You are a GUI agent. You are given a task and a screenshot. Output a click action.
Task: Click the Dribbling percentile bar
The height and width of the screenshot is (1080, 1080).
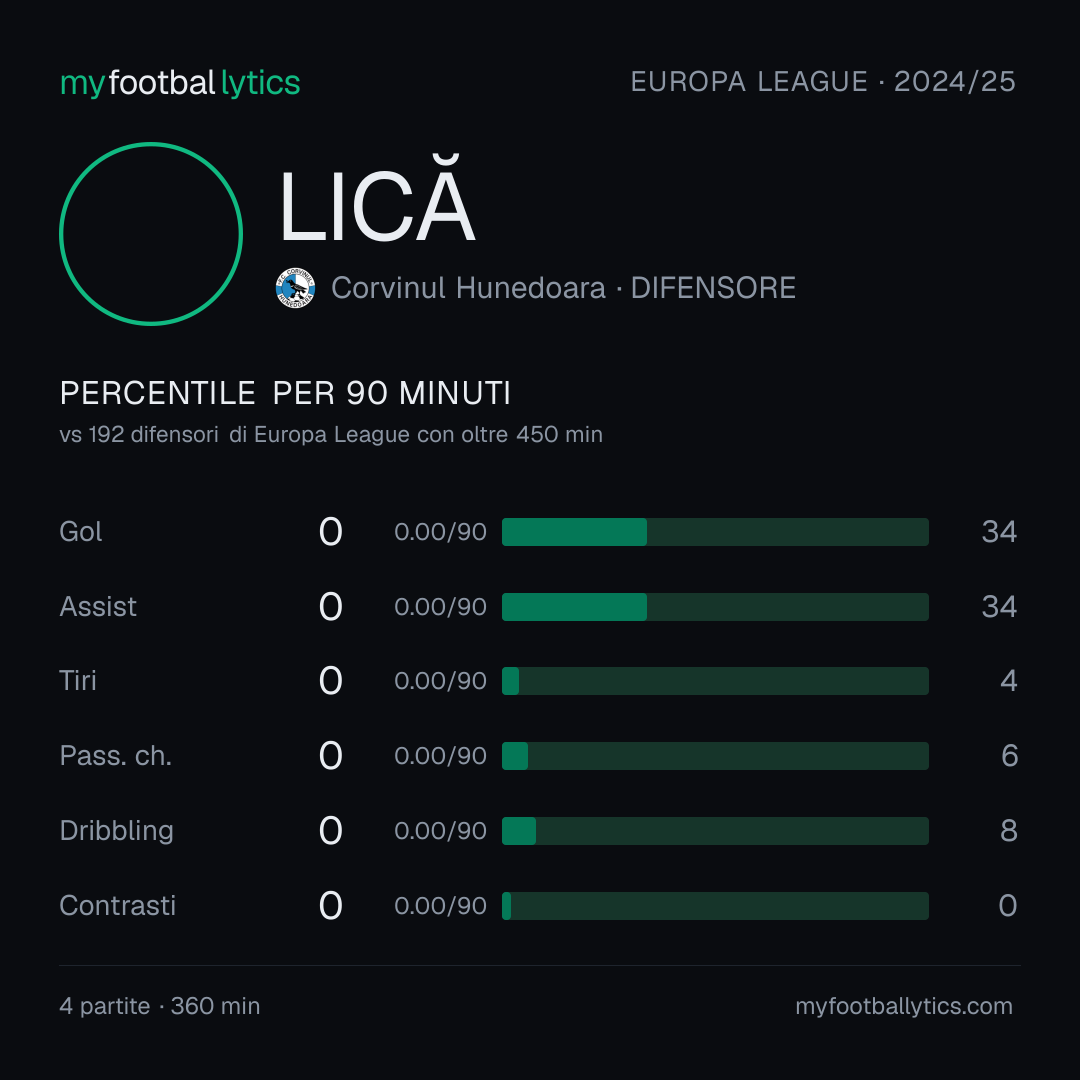715,831
